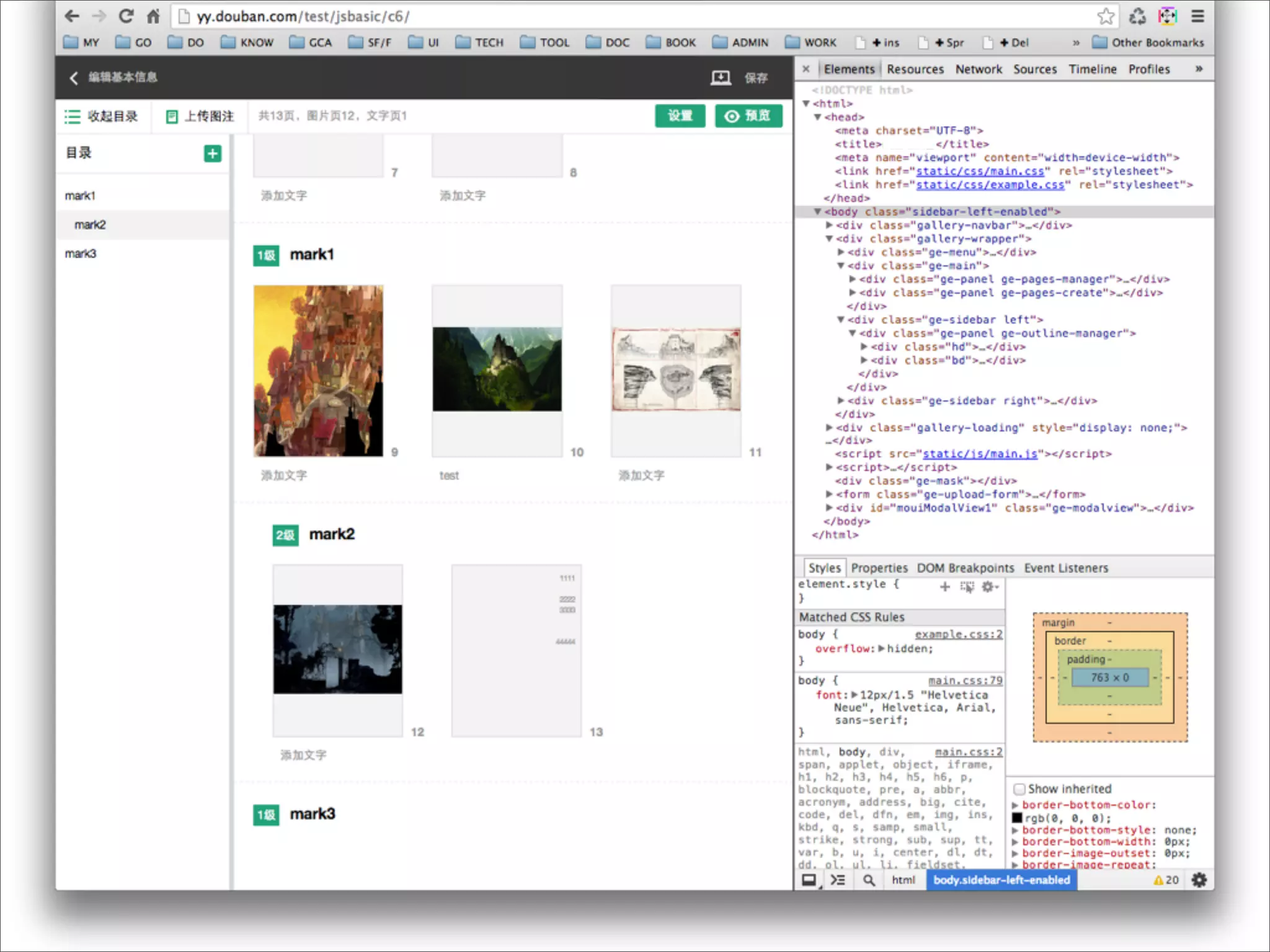Expand the ge-upload-form form node
Screen dimensions: 1270x952
tap(829, 494)
